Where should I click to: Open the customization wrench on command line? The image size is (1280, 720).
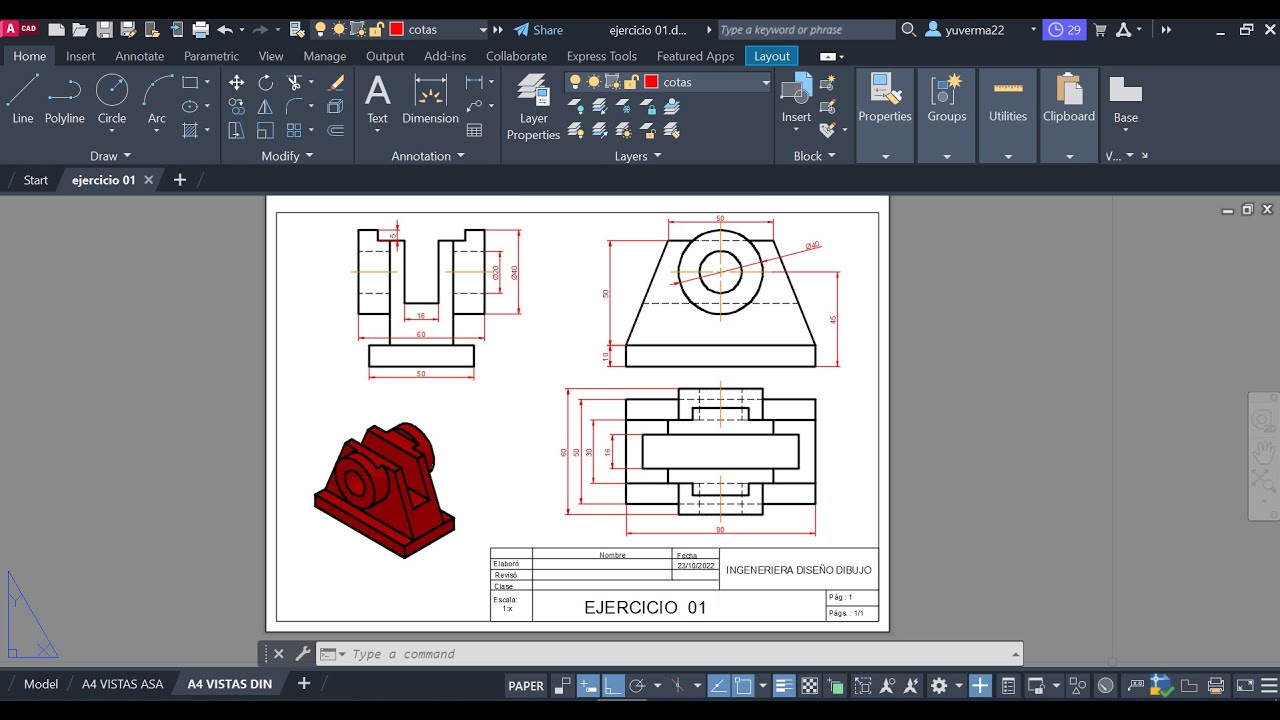click(303, 654)
